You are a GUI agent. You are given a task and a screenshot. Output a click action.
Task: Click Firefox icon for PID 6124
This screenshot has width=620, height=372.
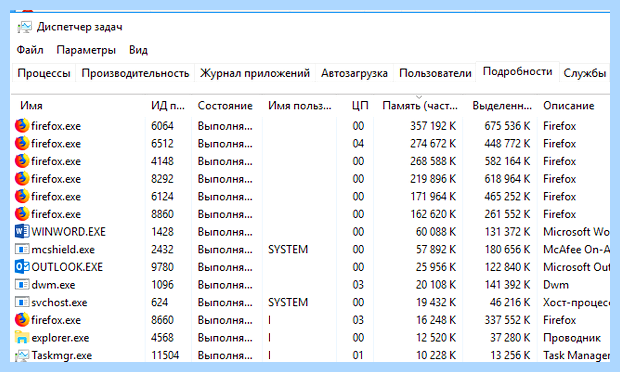pyautogui.click(x=22, y=196)
